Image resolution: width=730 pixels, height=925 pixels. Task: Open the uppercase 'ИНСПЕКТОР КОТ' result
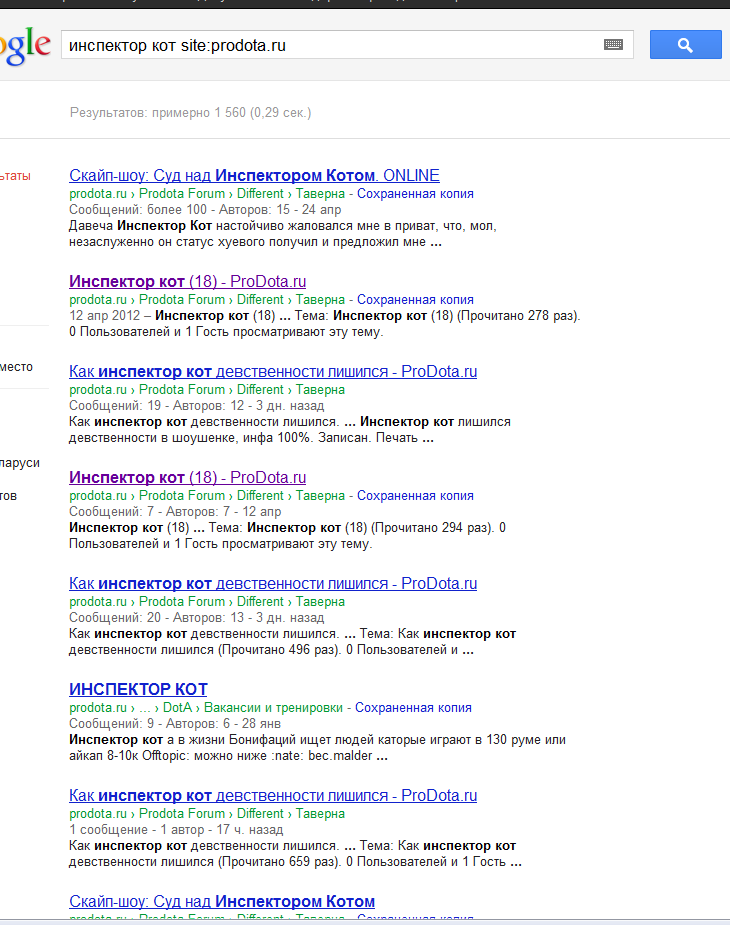coord(138,690)
